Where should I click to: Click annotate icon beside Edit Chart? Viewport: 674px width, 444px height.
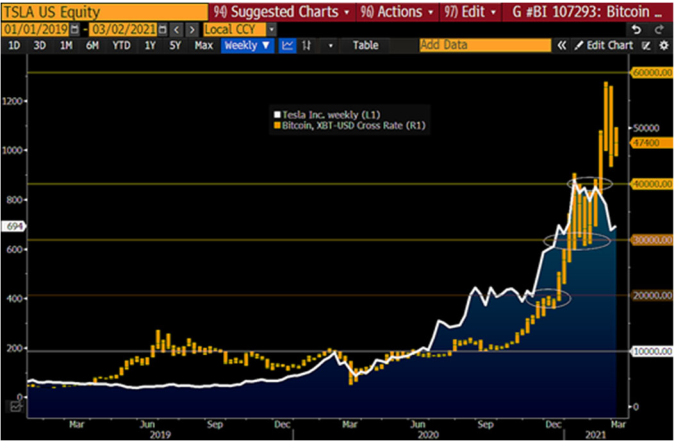[645, 46]
